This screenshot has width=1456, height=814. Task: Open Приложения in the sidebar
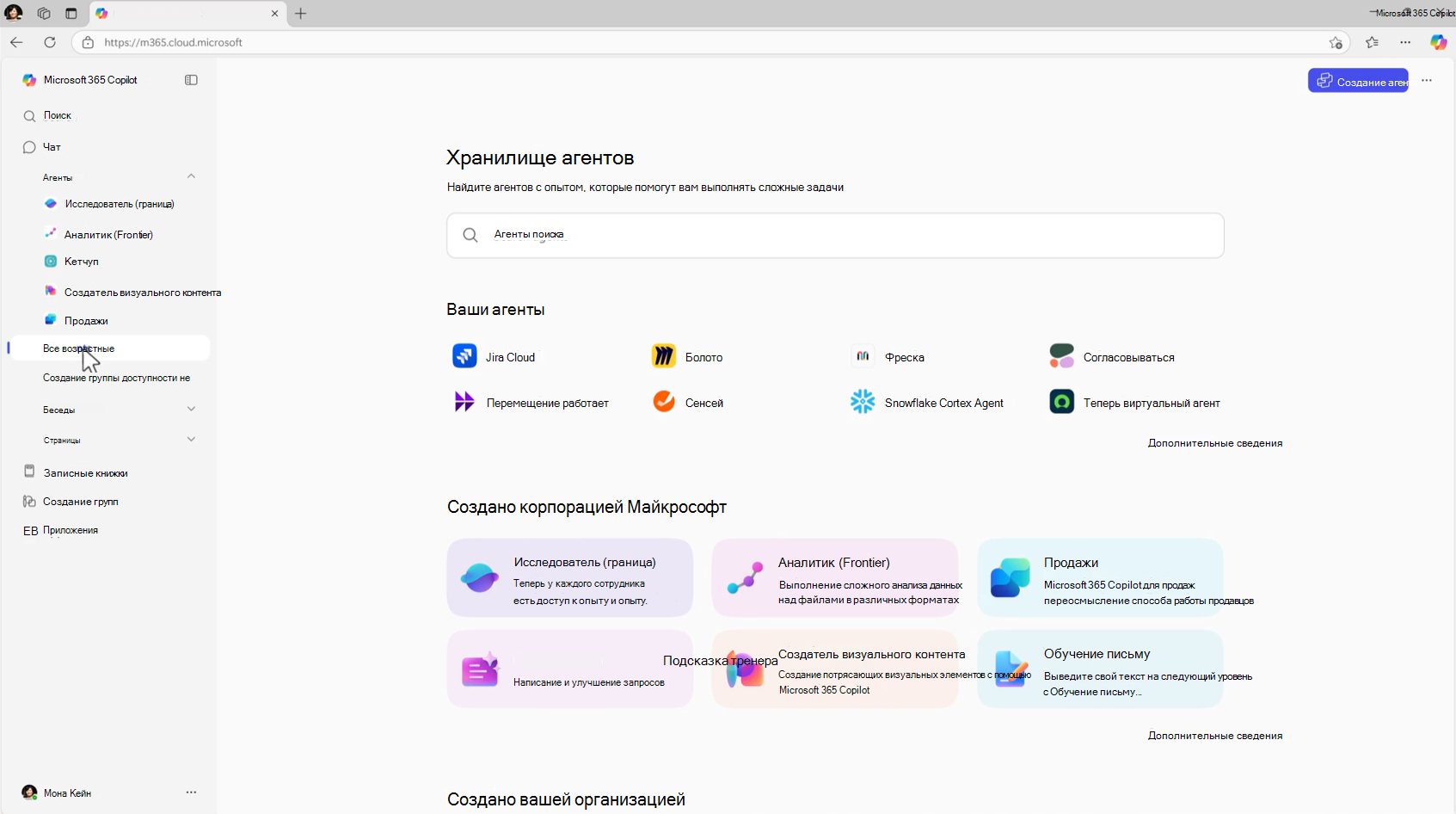(71, 530)
